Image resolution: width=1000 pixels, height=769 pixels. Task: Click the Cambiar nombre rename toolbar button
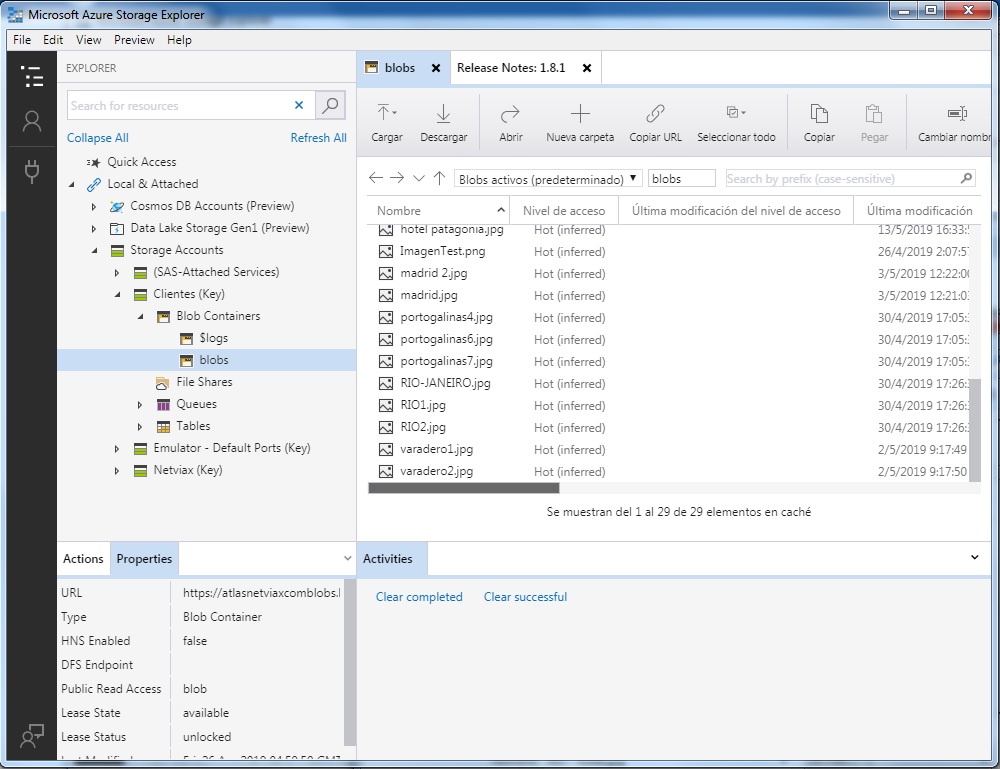click(x=954, y=122)
